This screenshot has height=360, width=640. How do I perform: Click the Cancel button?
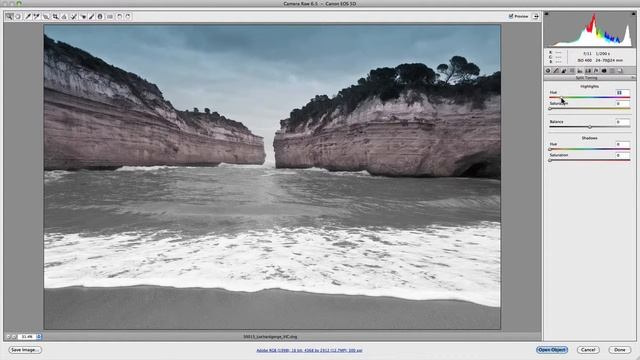coord(588,350)
